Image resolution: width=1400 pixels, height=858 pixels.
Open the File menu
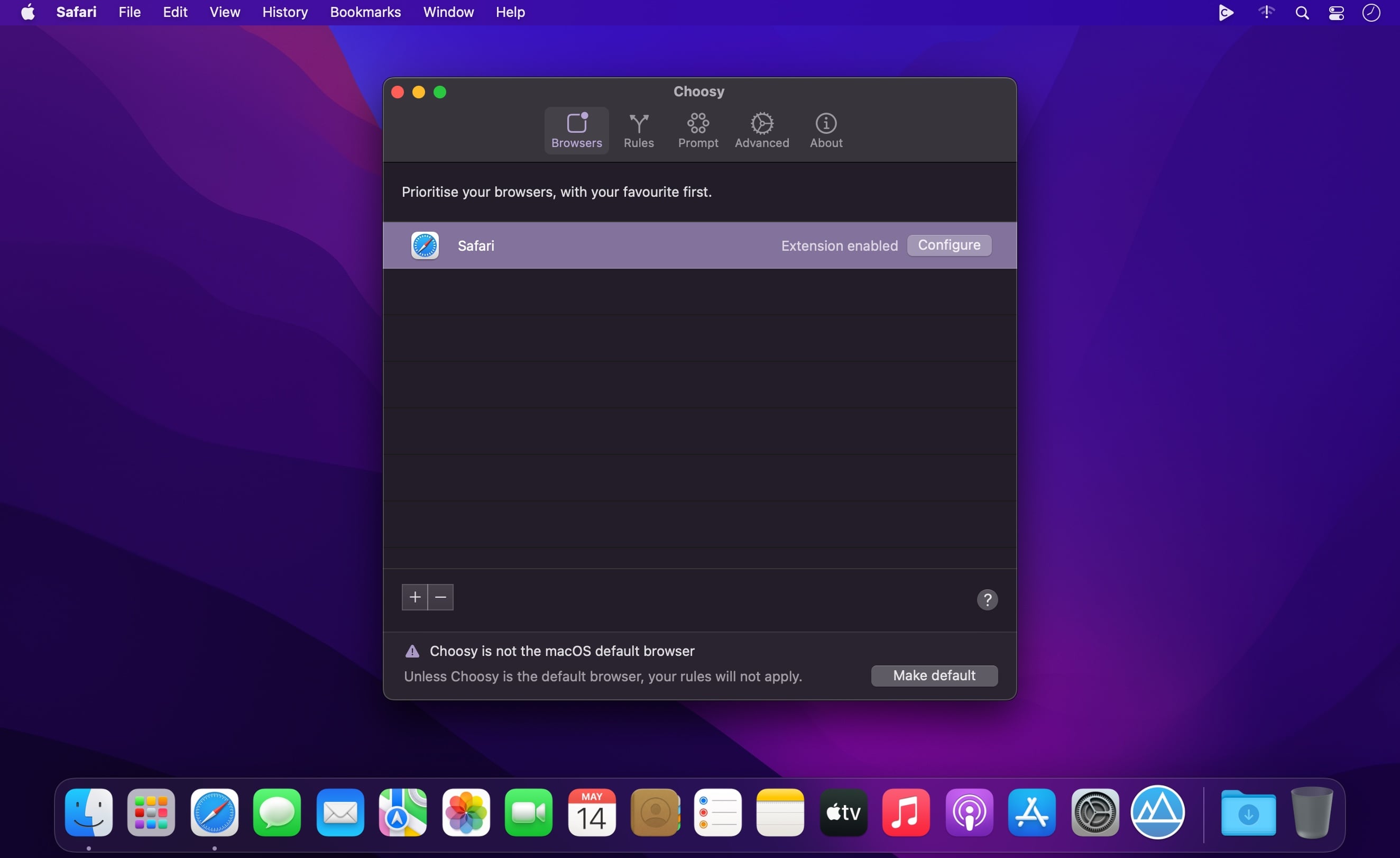[x=130, y=12]
